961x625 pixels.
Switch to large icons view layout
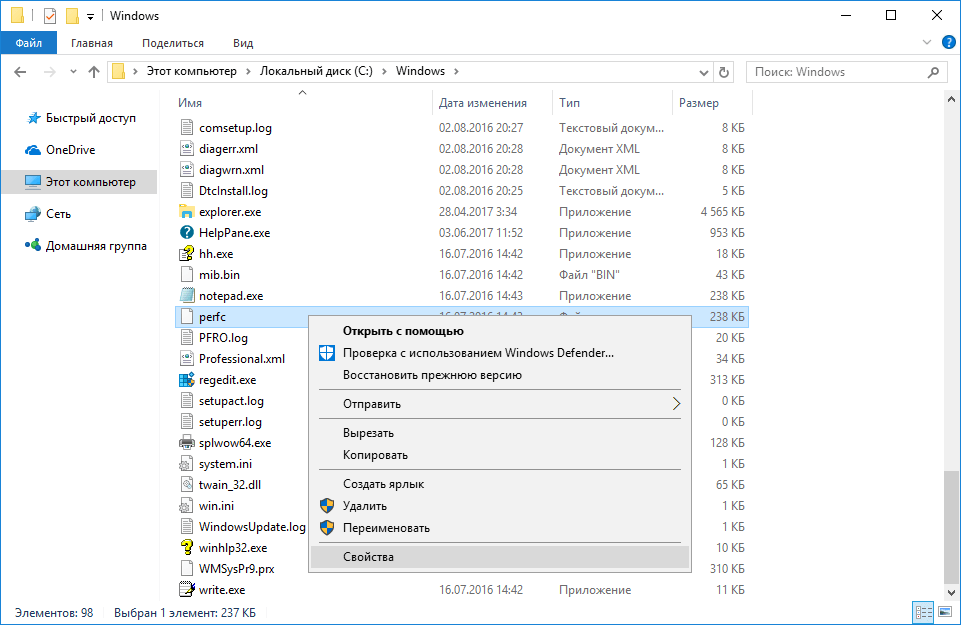coord(945,612)
